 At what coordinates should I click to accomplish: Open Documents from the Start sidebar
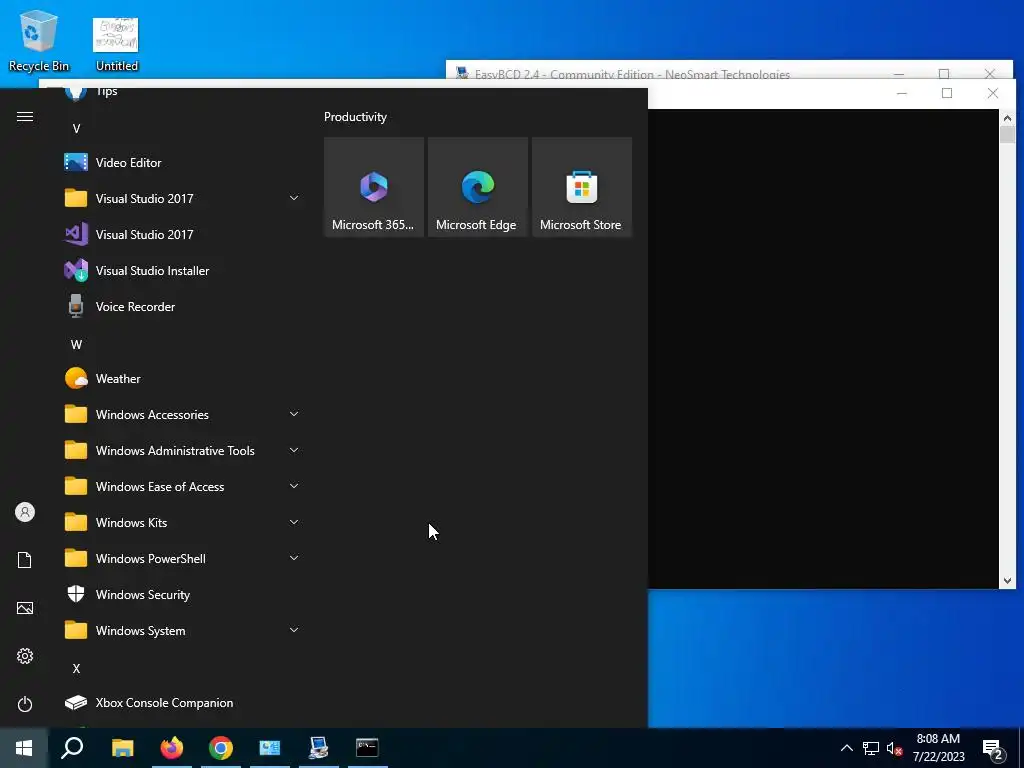point(25,560)
